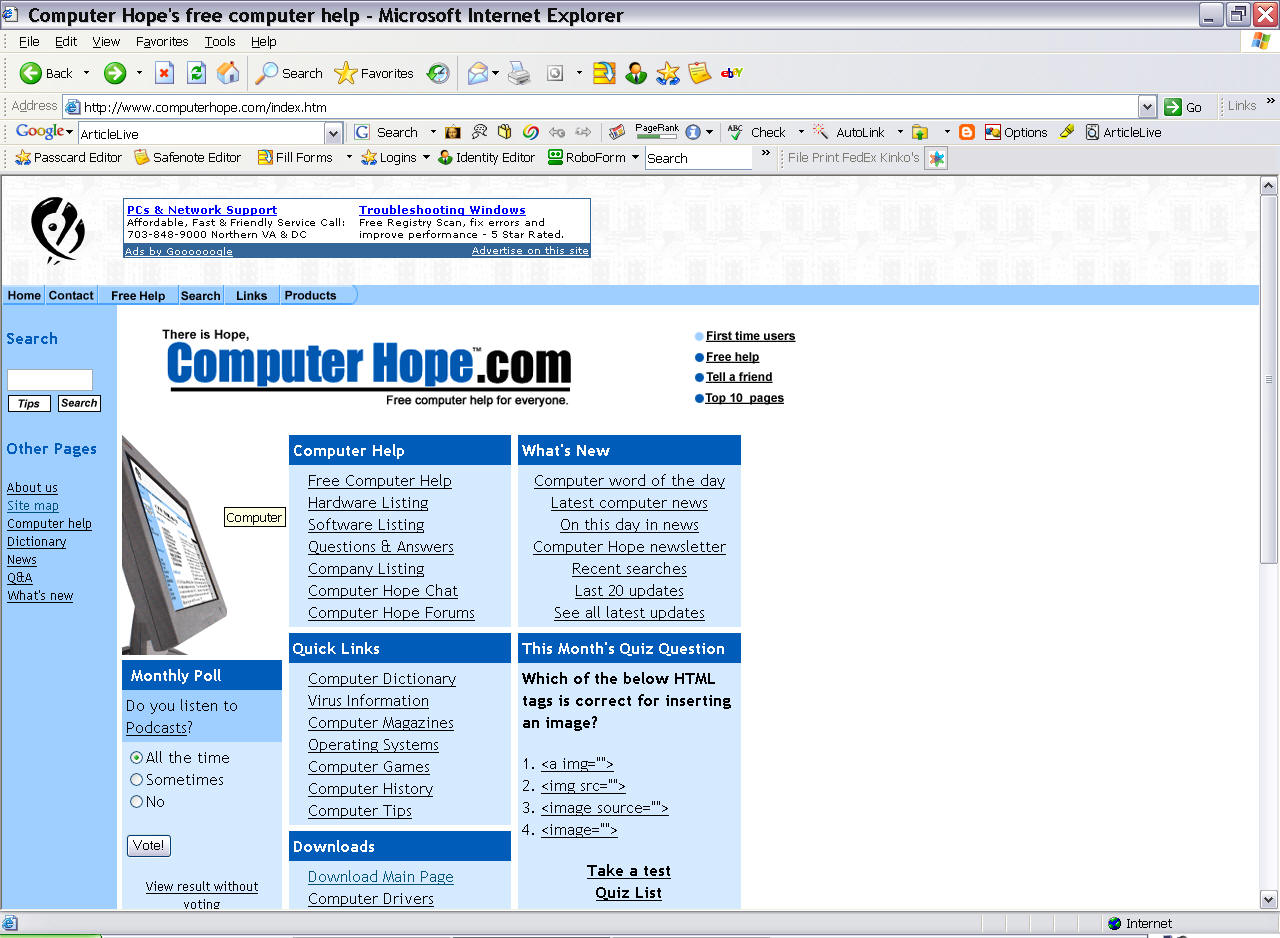1280x938 pixels.
Task: Open the Mail envelope icon
Action: pyautogui.click(x=478, y=73)
